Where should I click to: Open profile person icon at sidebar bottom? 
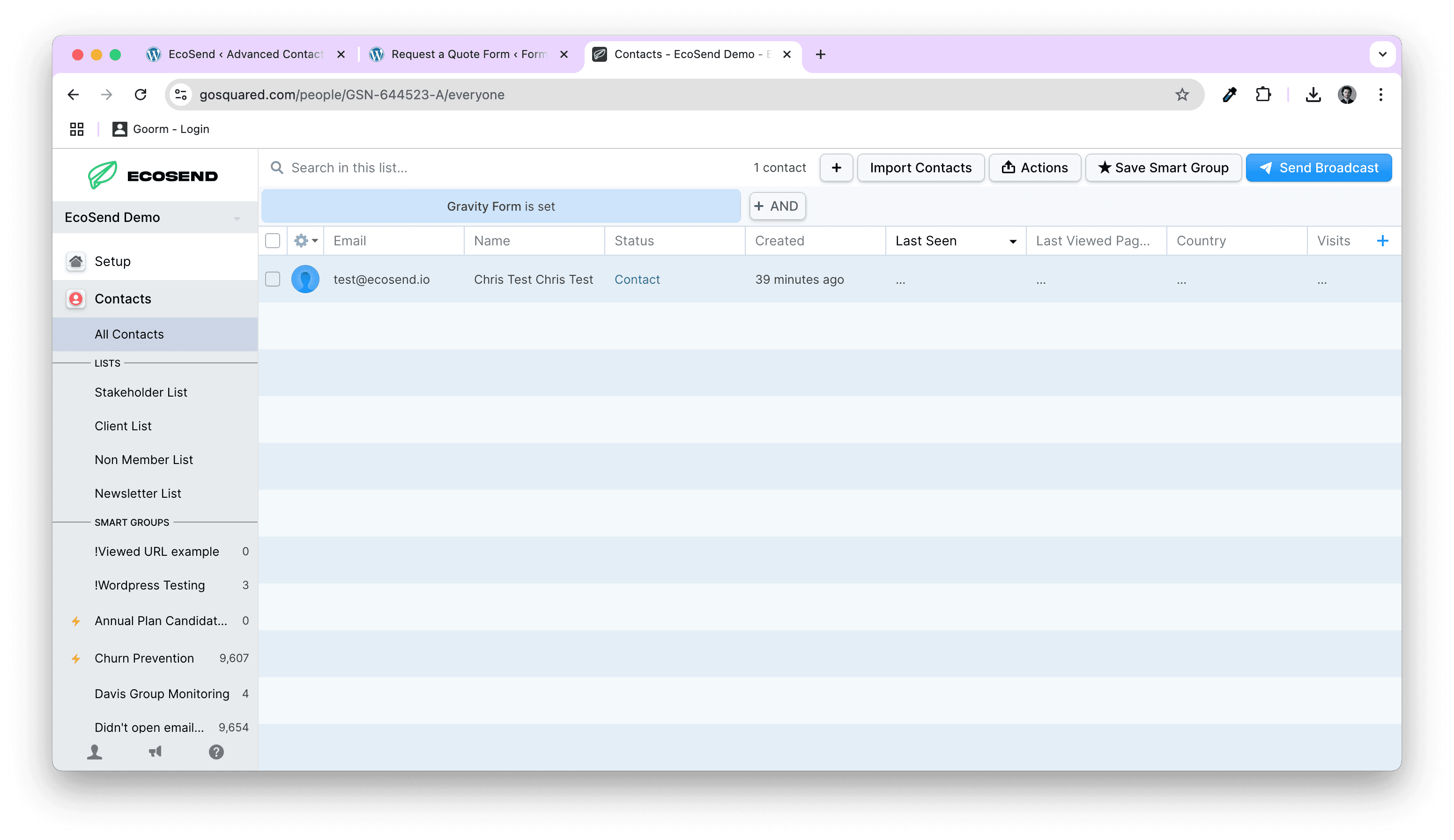95,752
